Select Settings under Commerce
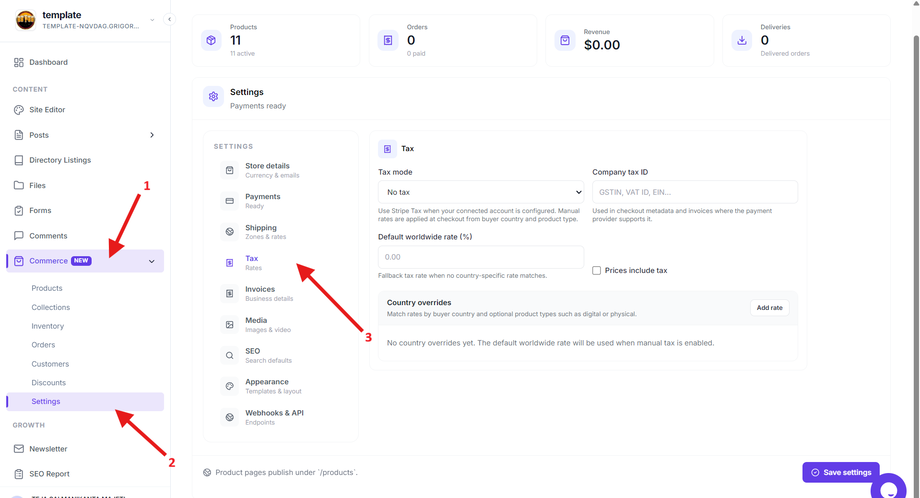Viewport: 920px width, 498px height. click(x=85, y=401)
